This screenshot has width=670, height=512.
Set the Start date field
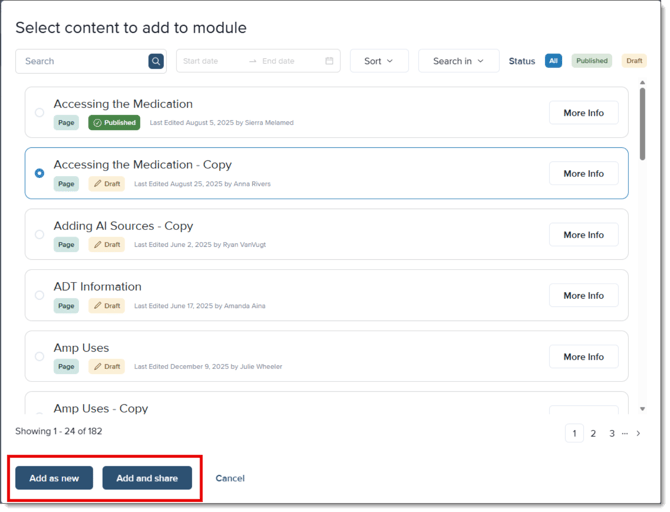201,61
